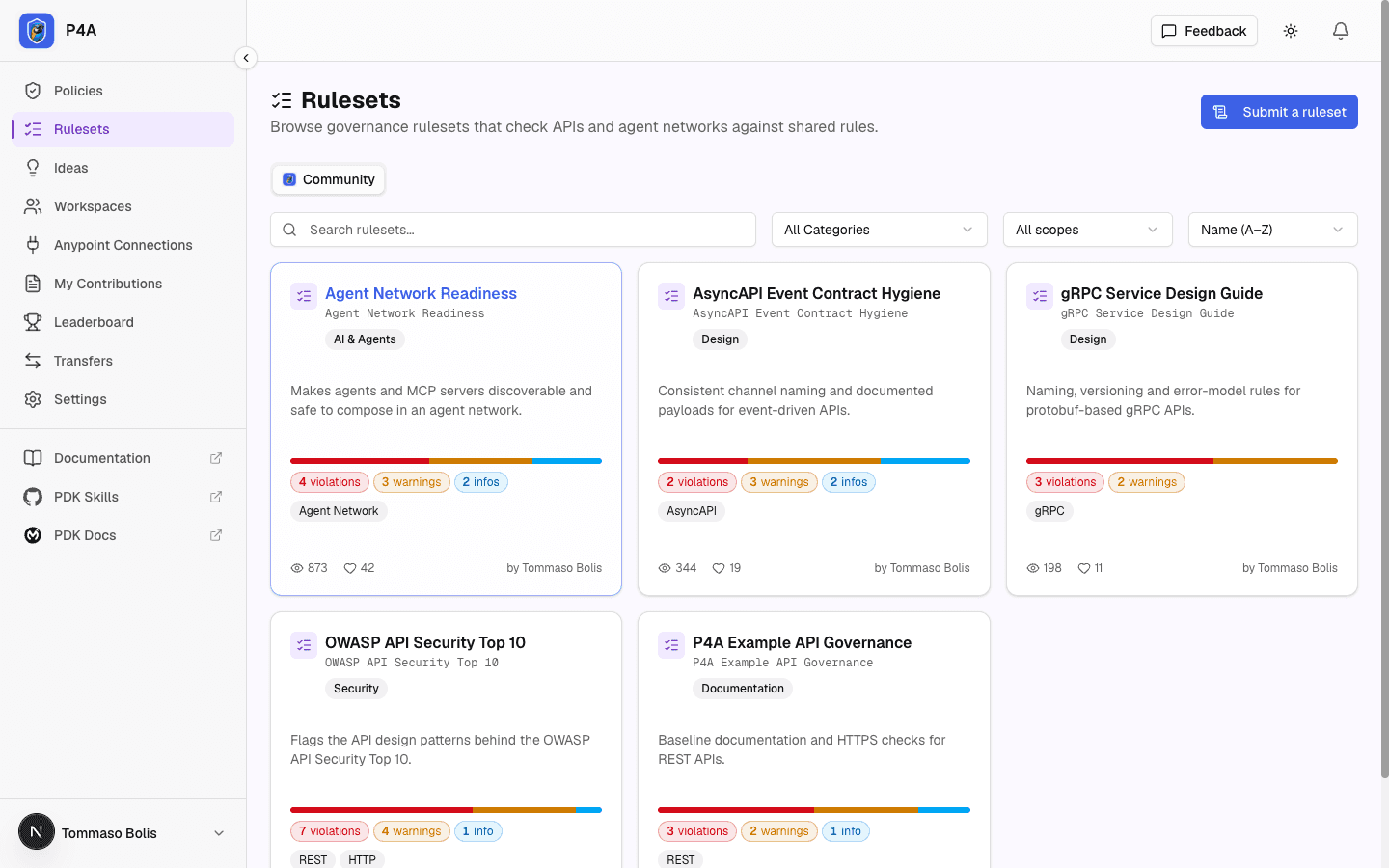Click the Tommaso Bolis avatar
This screenshot has height=868, width=1389.
[37, 831]
